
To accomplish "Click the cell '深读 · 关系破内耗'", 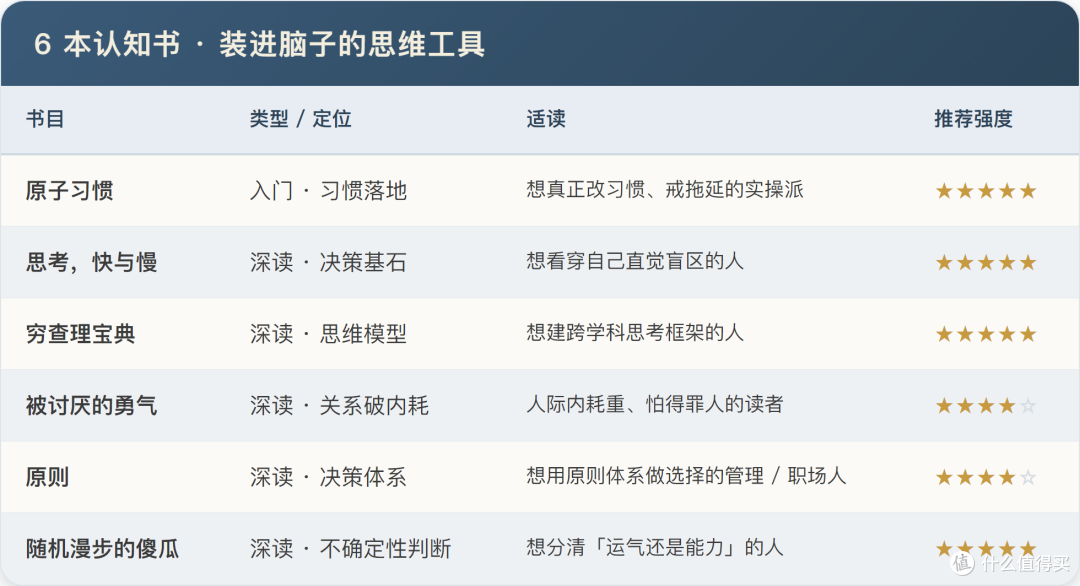I will click(x=340, y=406).
